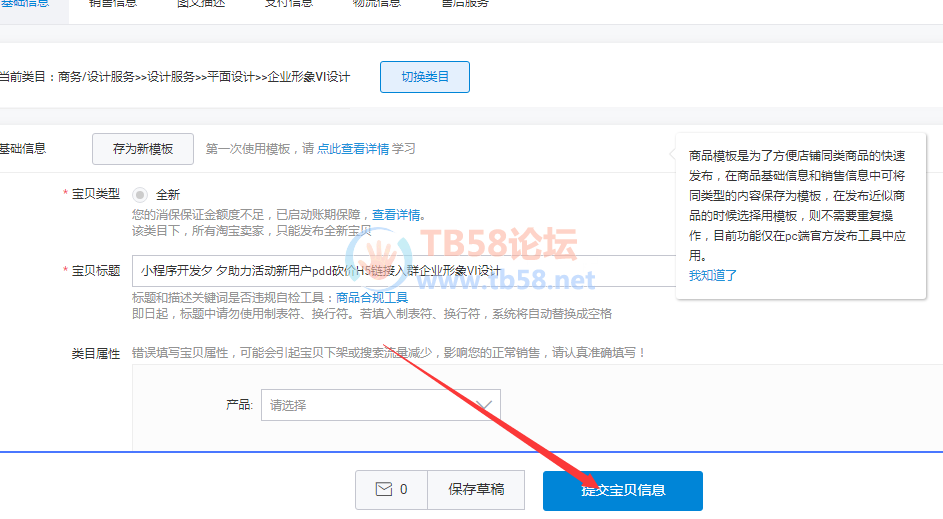Switch to the 基础信息 tab
This screenshot has height=519, width=943.
pos(25,3)
